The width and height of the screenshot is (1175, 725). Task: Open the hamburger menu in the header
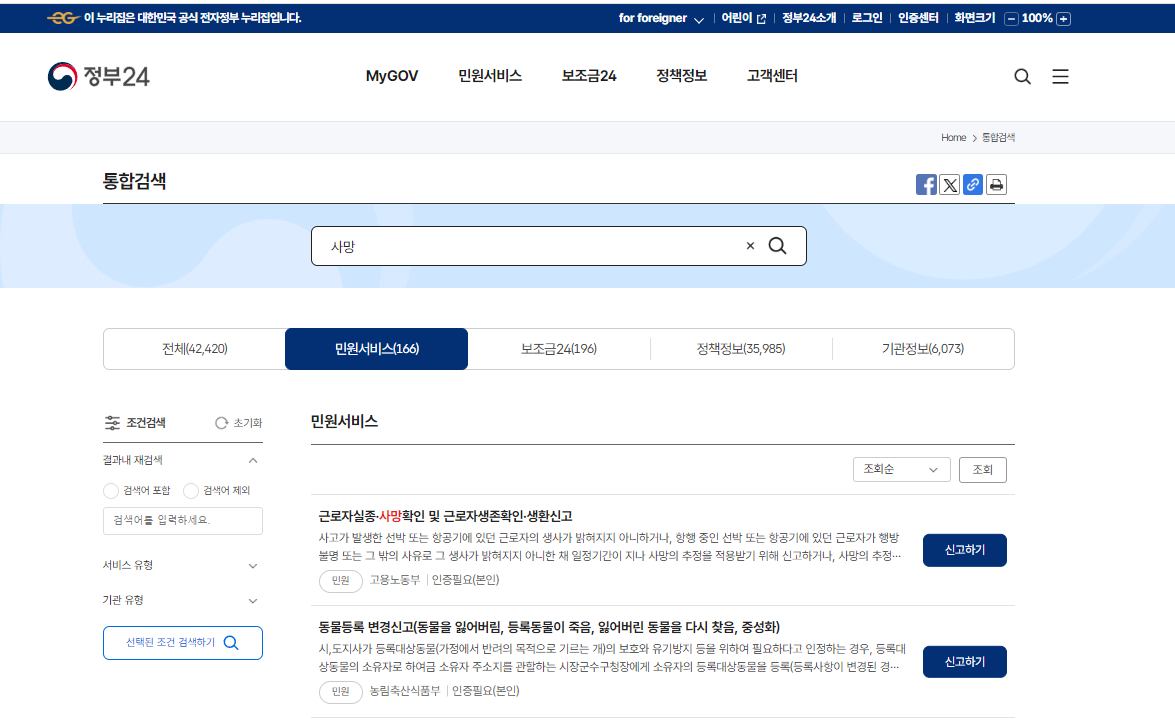tap(1060, 76)
